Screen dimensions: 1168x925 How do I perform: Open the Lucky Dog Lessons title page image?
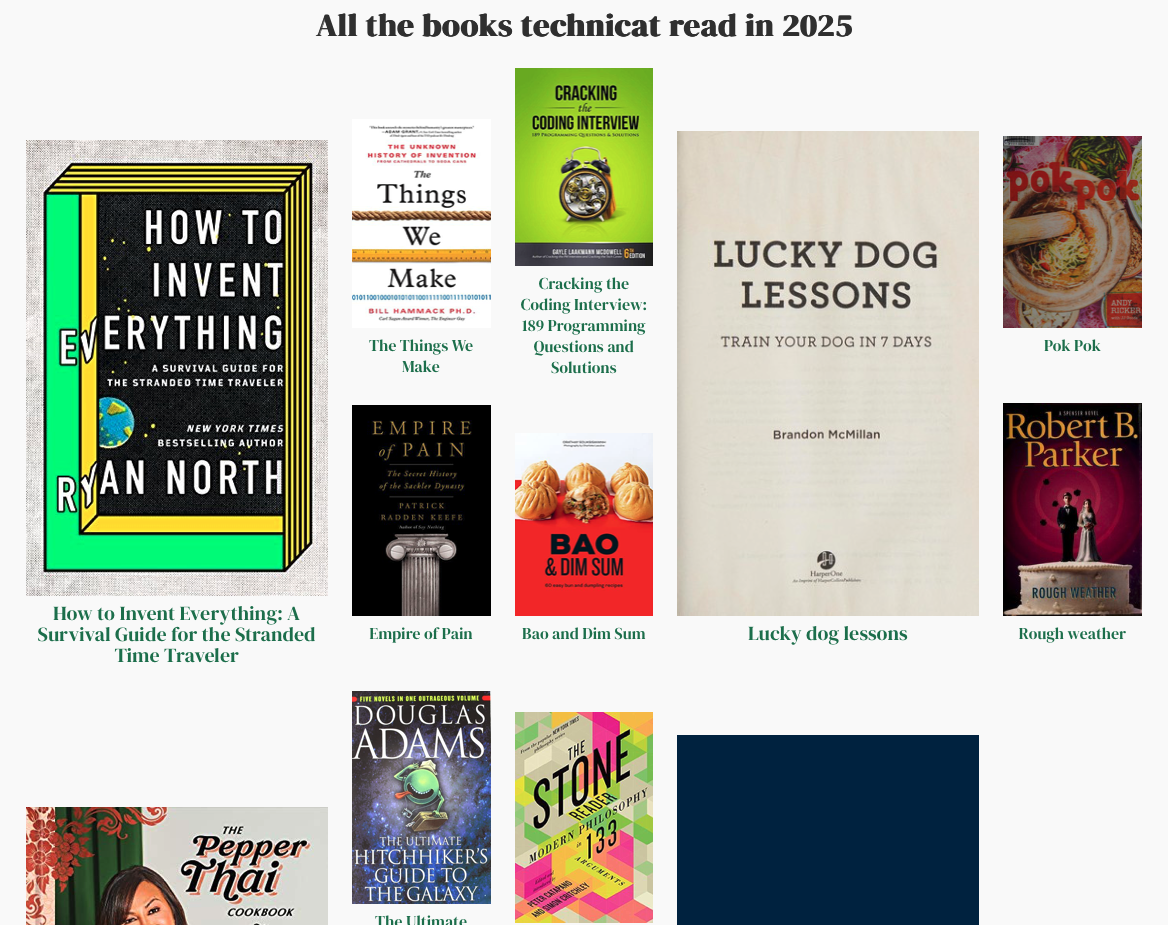[828, 373]
